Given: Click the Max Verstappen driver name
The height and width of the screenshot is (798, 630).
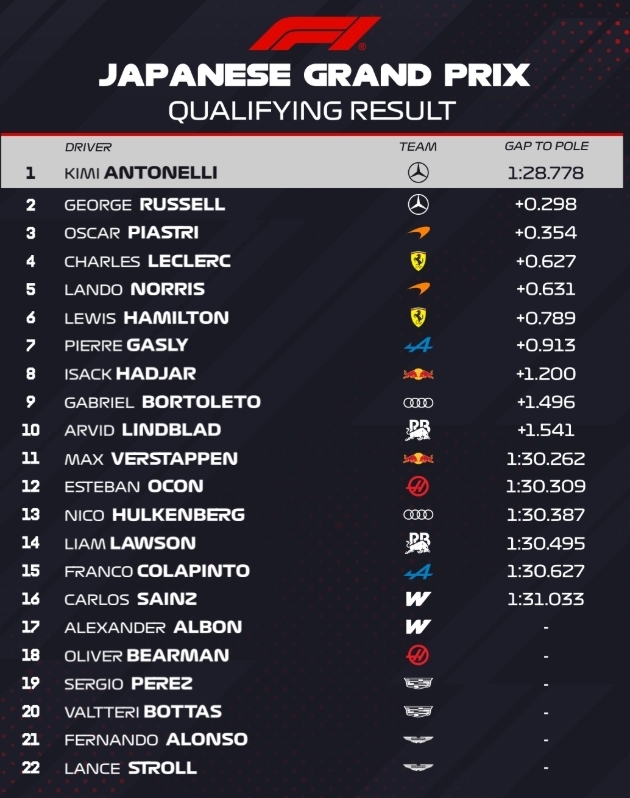Looking at the screenshot, I should click(x=151, y=459).
